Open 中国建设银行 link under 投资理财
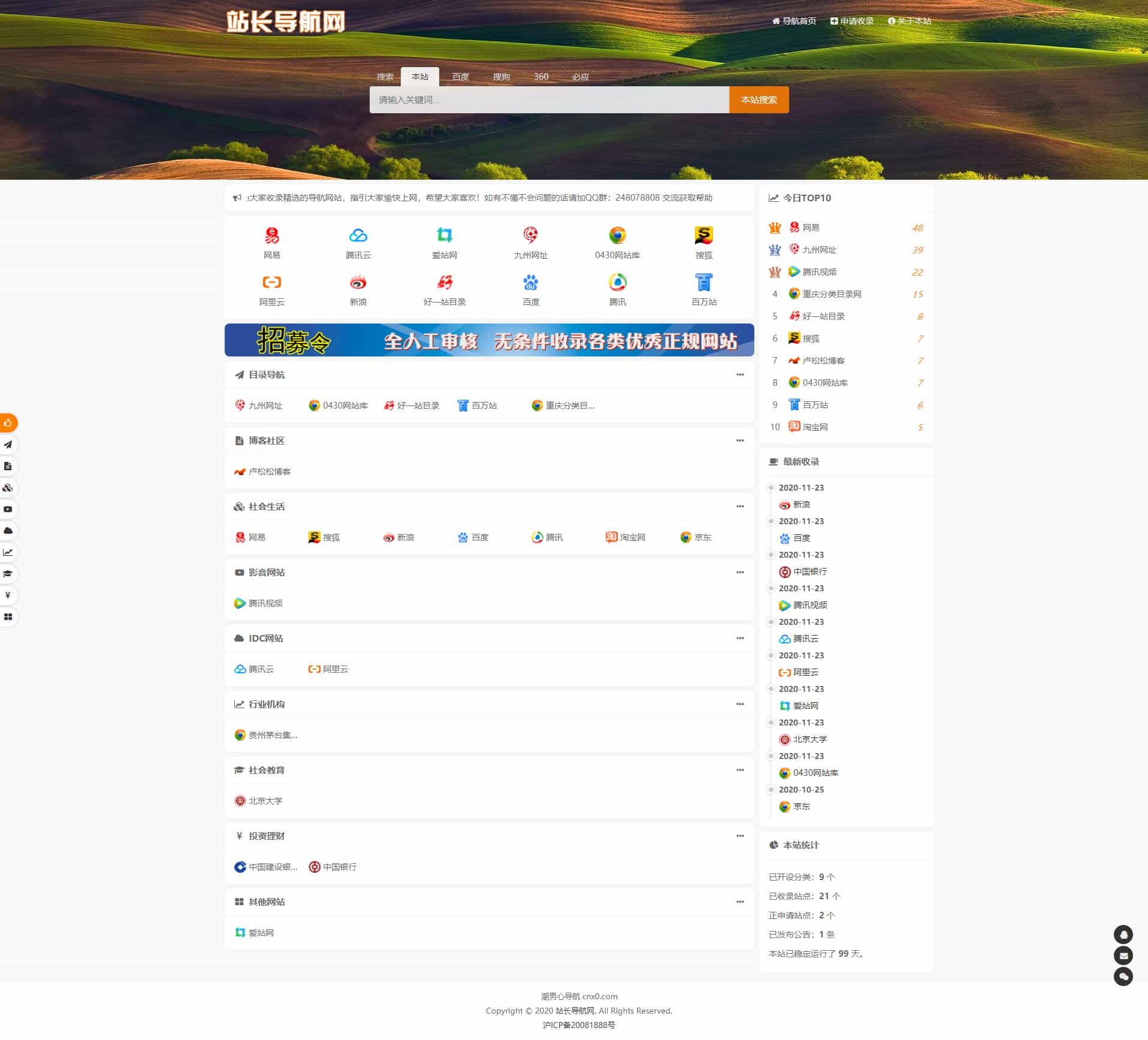The height and width of the screenshot is (1040, 1148). click(265, 867)
